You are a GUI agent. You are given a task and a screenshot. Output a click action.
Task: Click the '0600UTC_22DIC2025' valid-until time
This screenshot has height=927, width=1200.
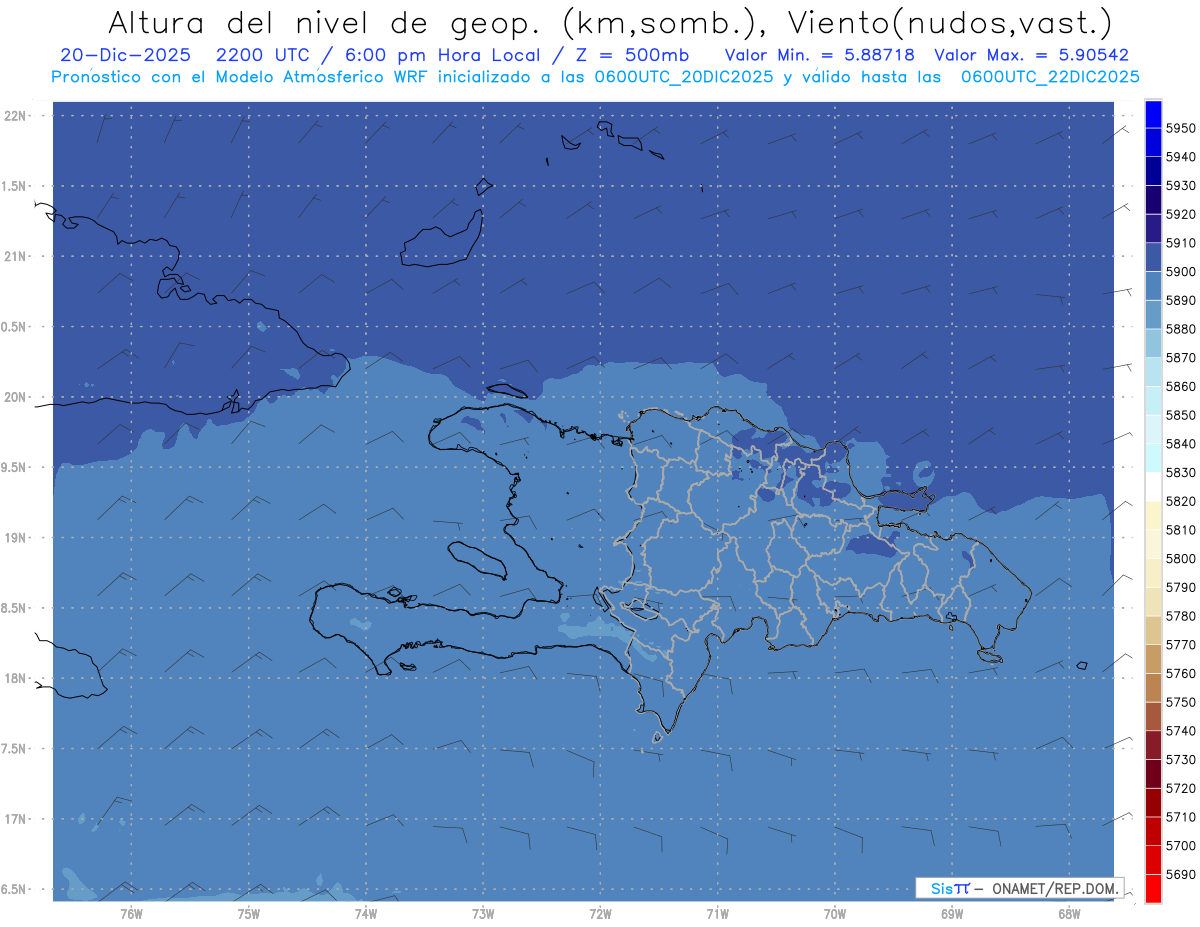(1049, 77)
